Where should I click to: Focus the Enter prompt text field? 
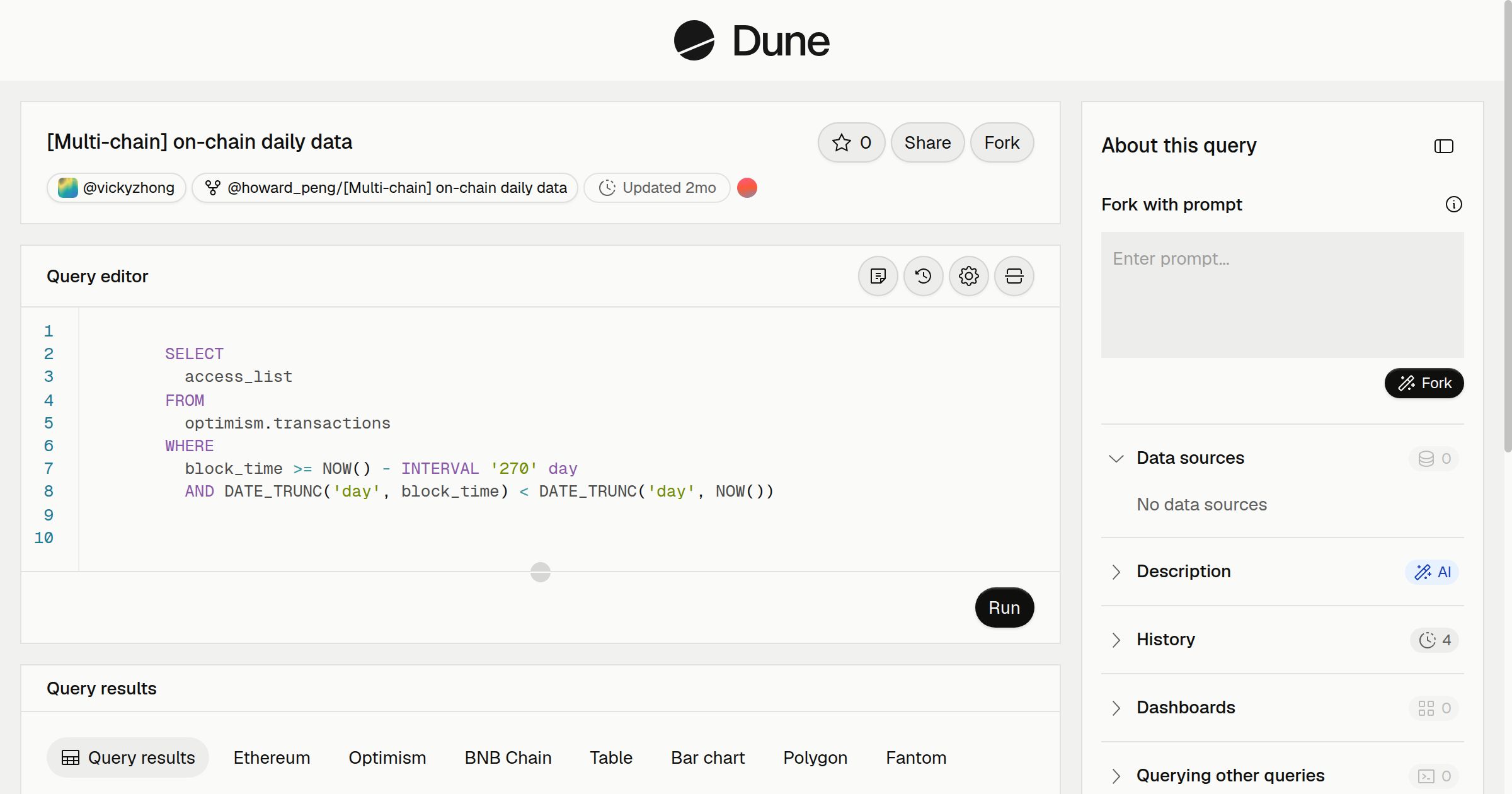pyautogui.click(x=1282, y=295)
